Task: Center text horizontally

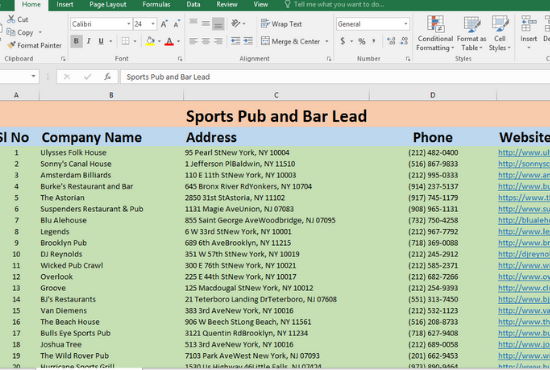Action: click(206, 41)
